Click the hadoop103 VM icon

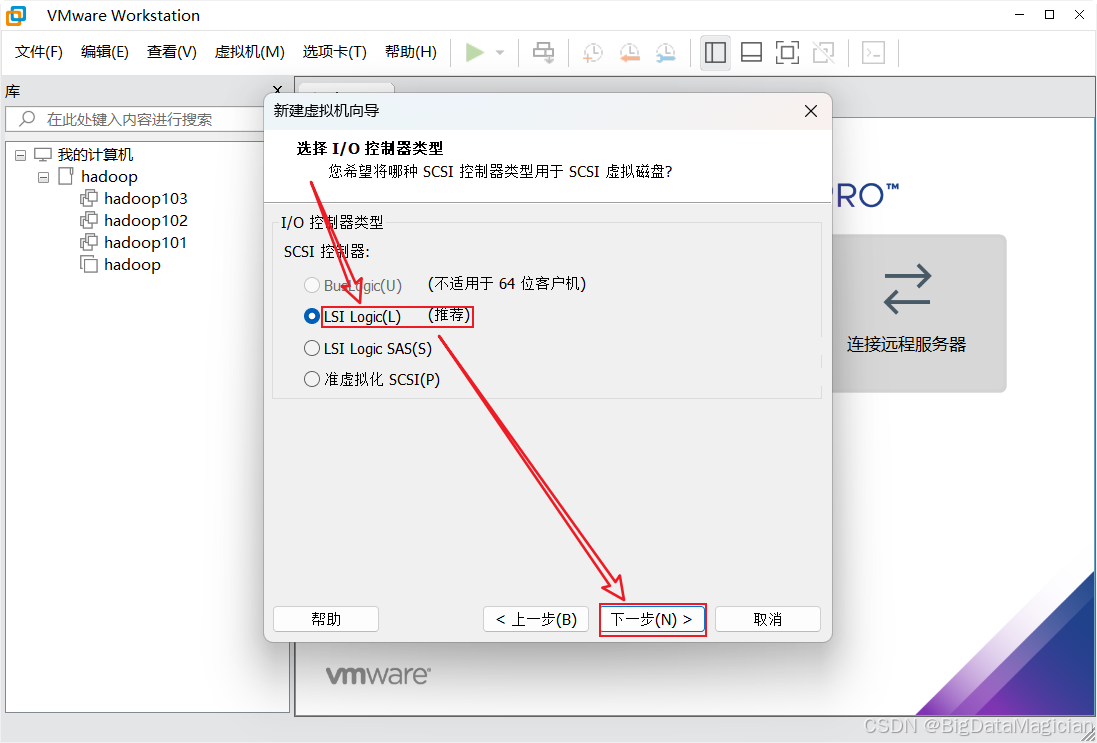point(89,198)
